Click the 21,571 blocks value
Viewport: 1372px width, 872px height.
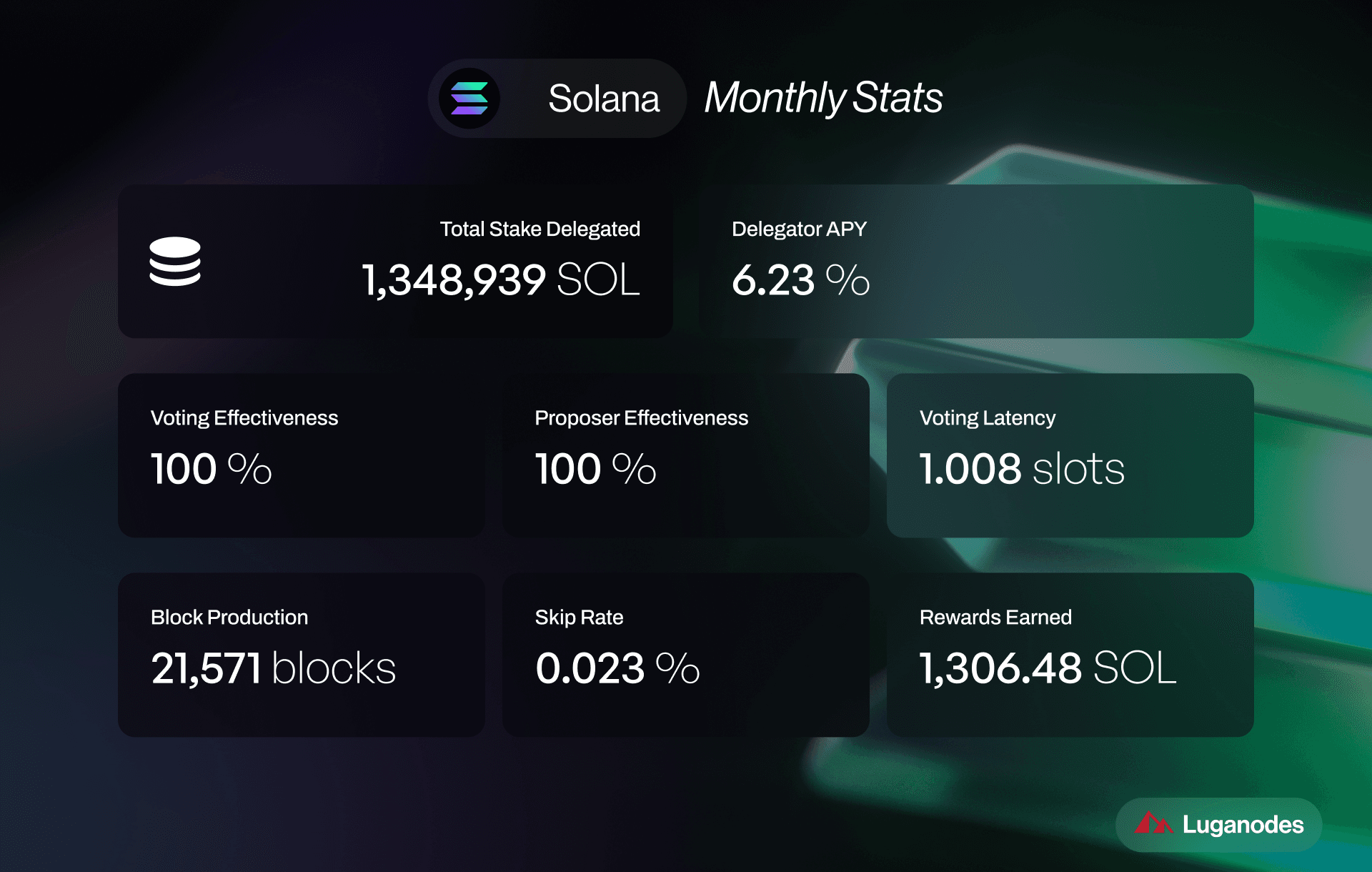(273, 668)
